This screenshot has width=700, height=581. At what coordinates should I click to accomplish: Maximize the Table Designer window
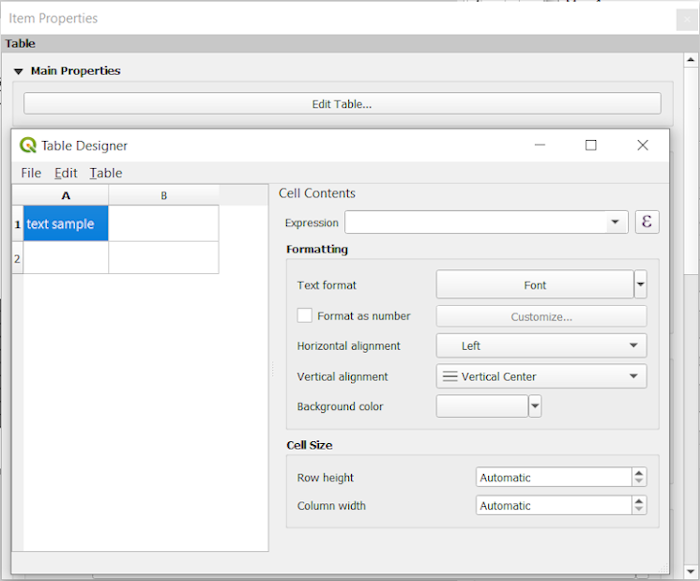tap(591, 145)
